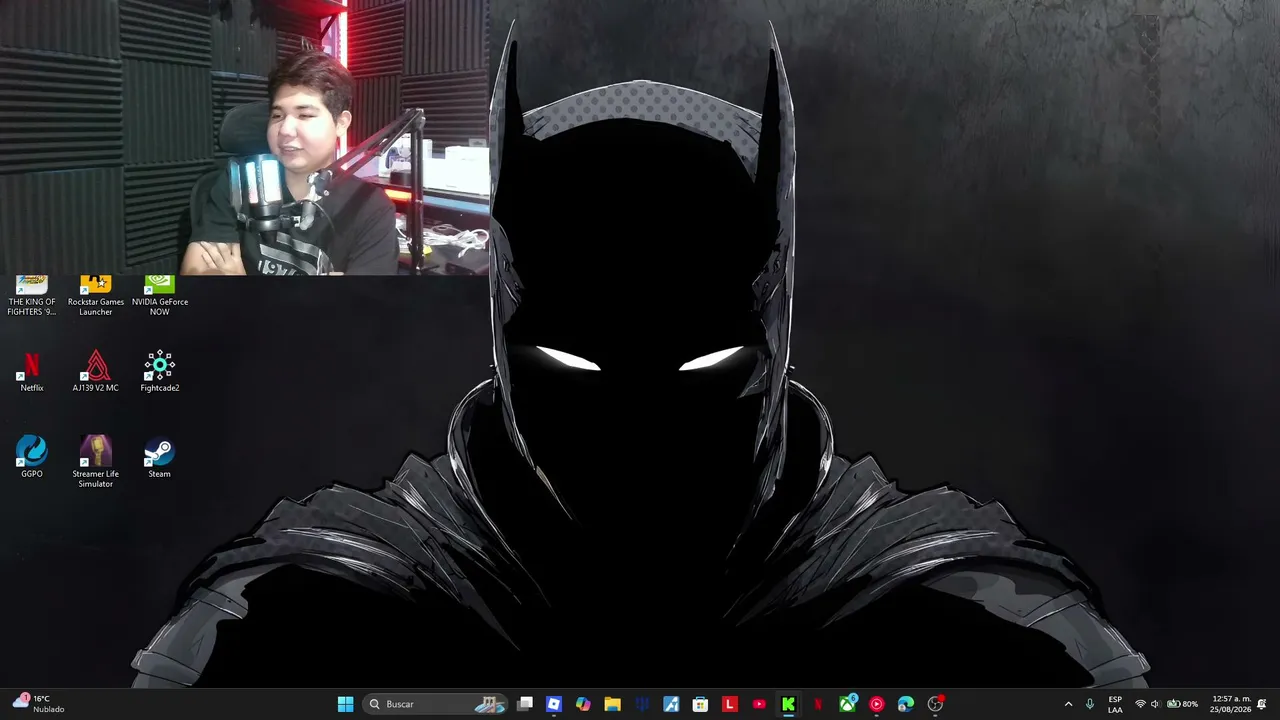Click the Buscar search box in taskbar
The width and height of the screenshot is (1280, 720).
point(435,704)
